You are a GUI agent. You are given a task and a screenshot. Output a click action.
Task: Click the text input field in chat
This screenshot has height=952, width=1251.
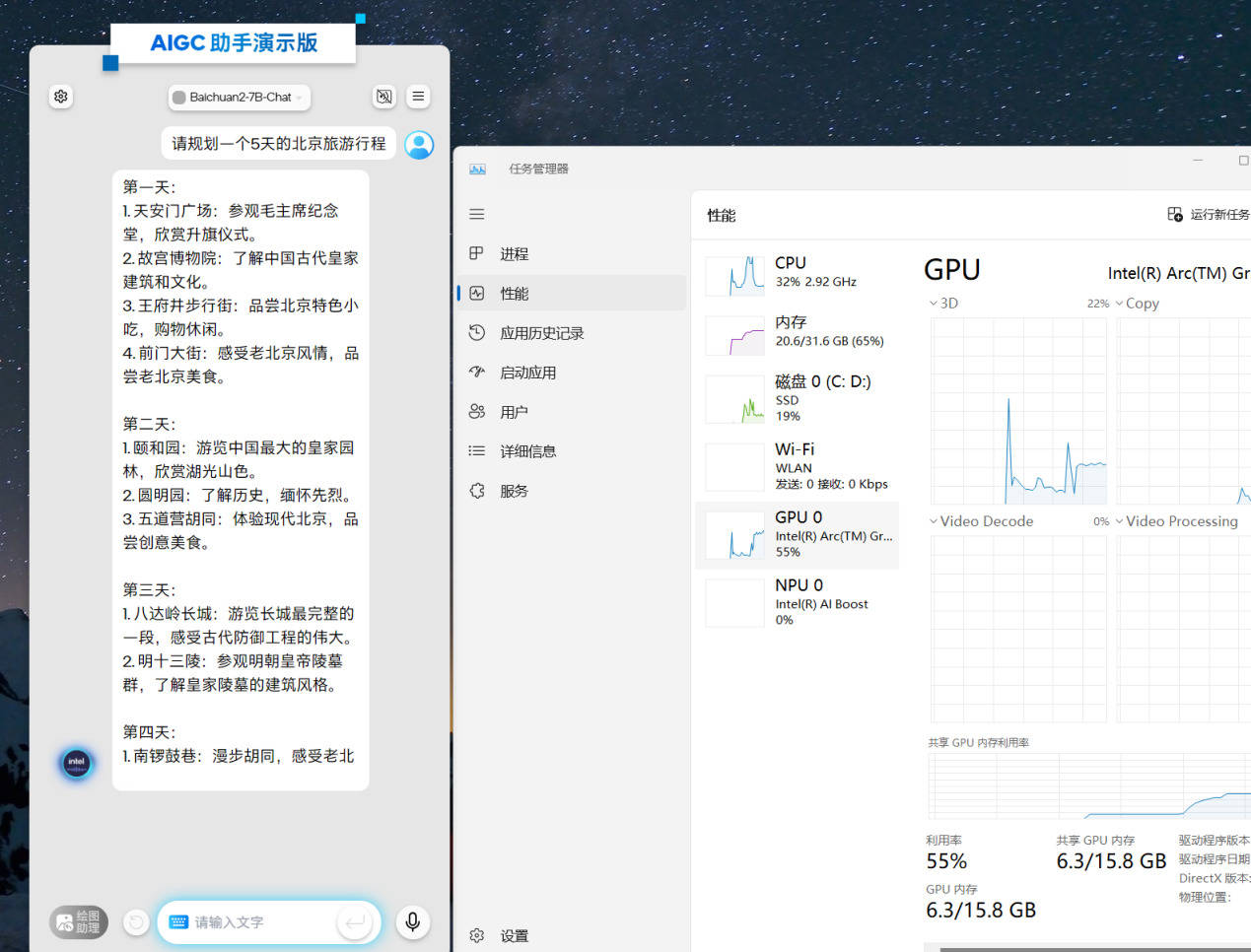pos(261,922)
